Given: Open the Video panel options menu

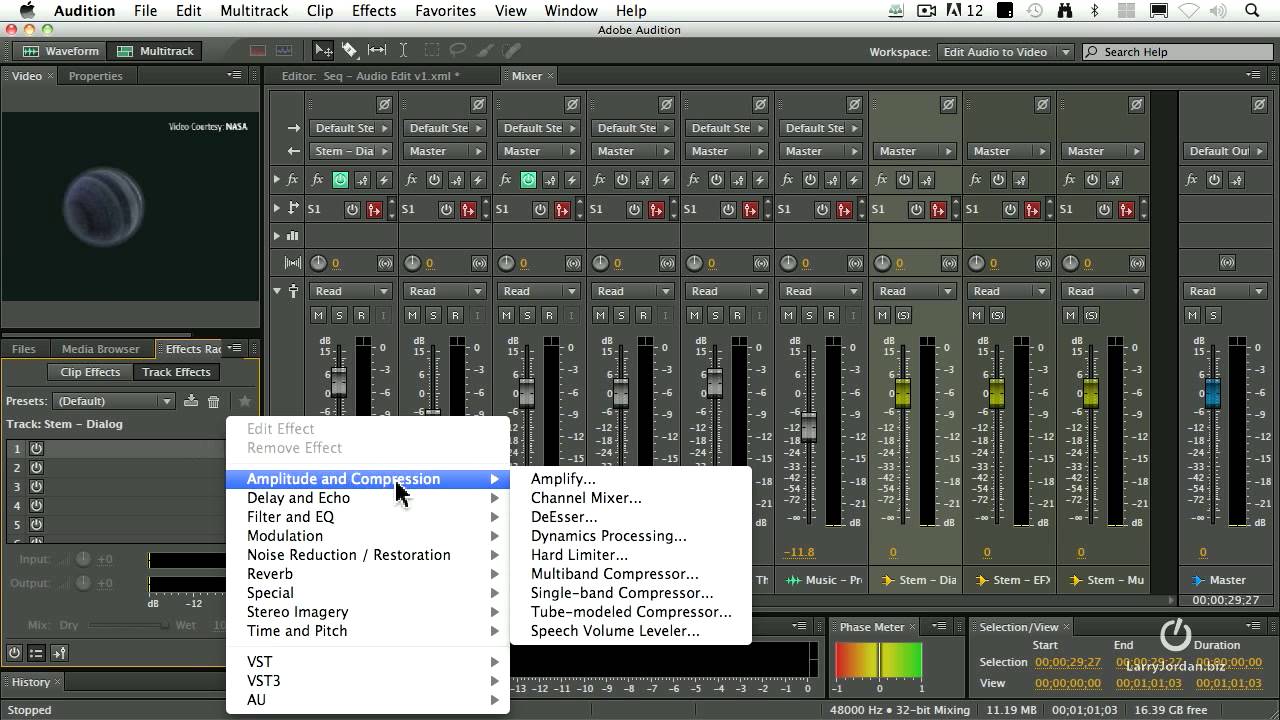Looking at the screenshot, I should (234, 75).
